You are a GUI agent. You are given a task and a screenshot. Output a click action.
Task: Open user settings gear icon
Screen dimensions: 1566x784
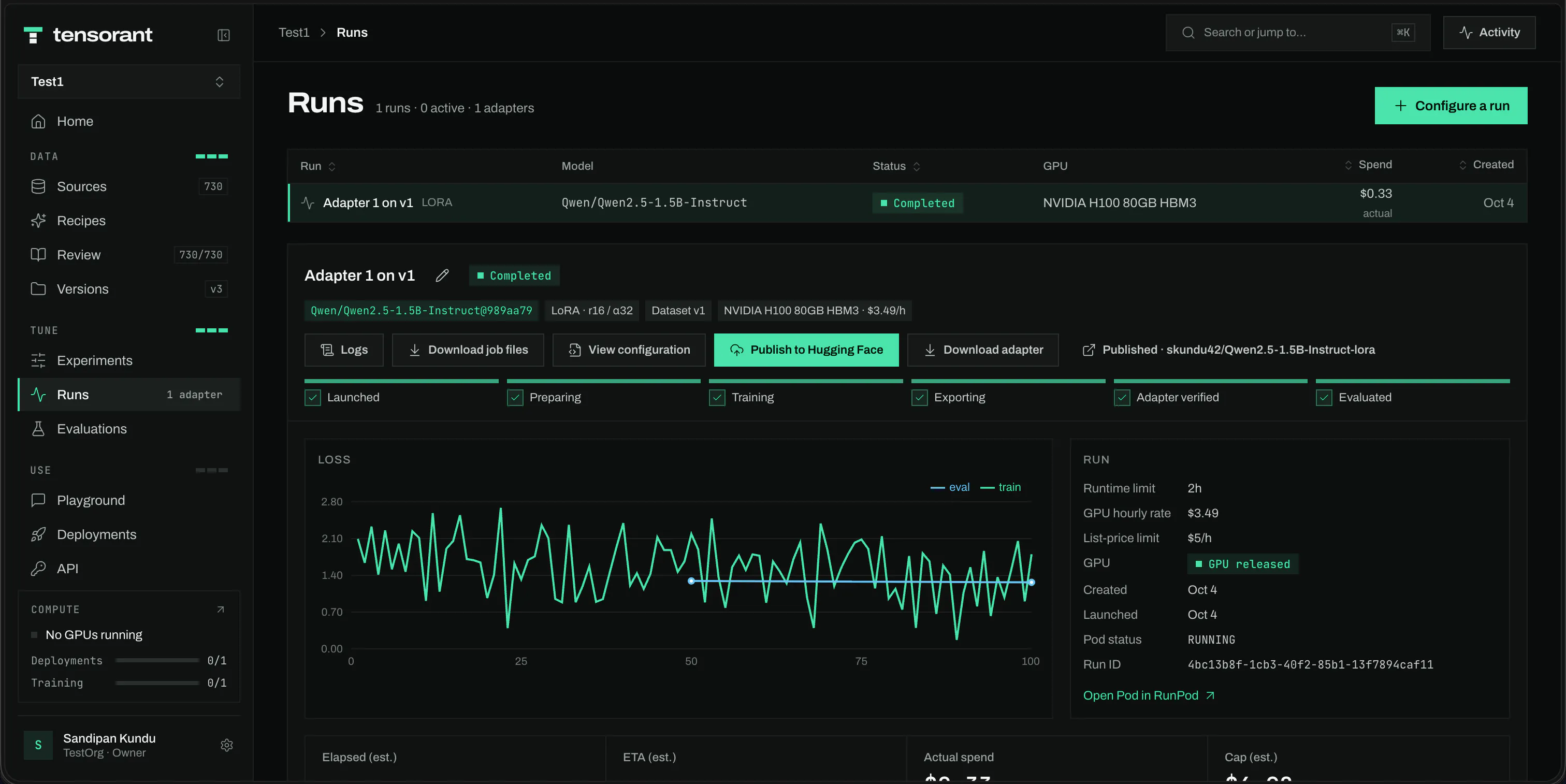tap(227, 745)
